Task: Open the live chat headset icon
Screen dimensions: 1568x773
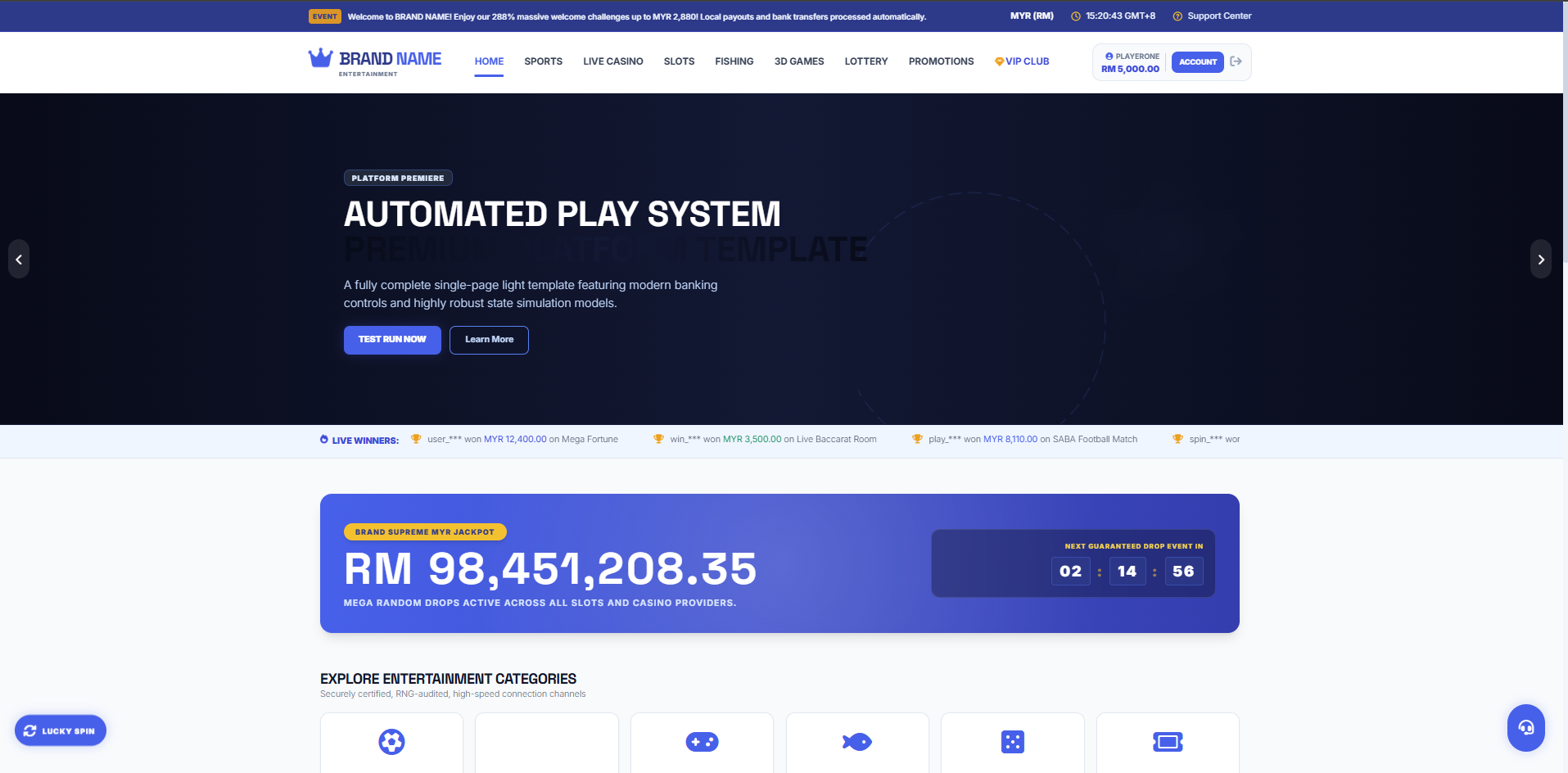Action: coord(1526,727)
